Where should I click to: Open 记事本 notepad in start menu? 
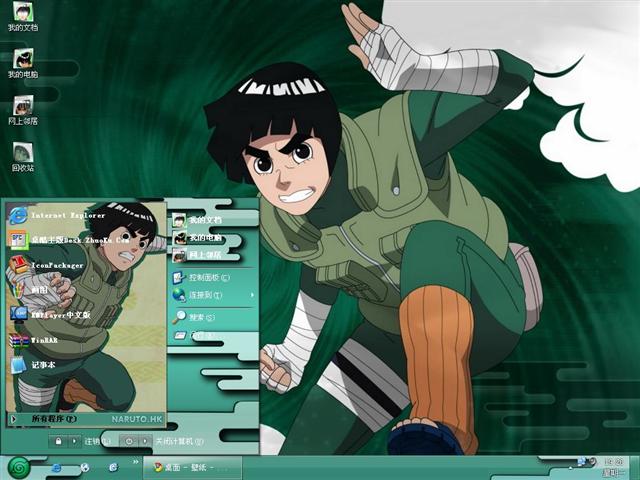point(32,365)
